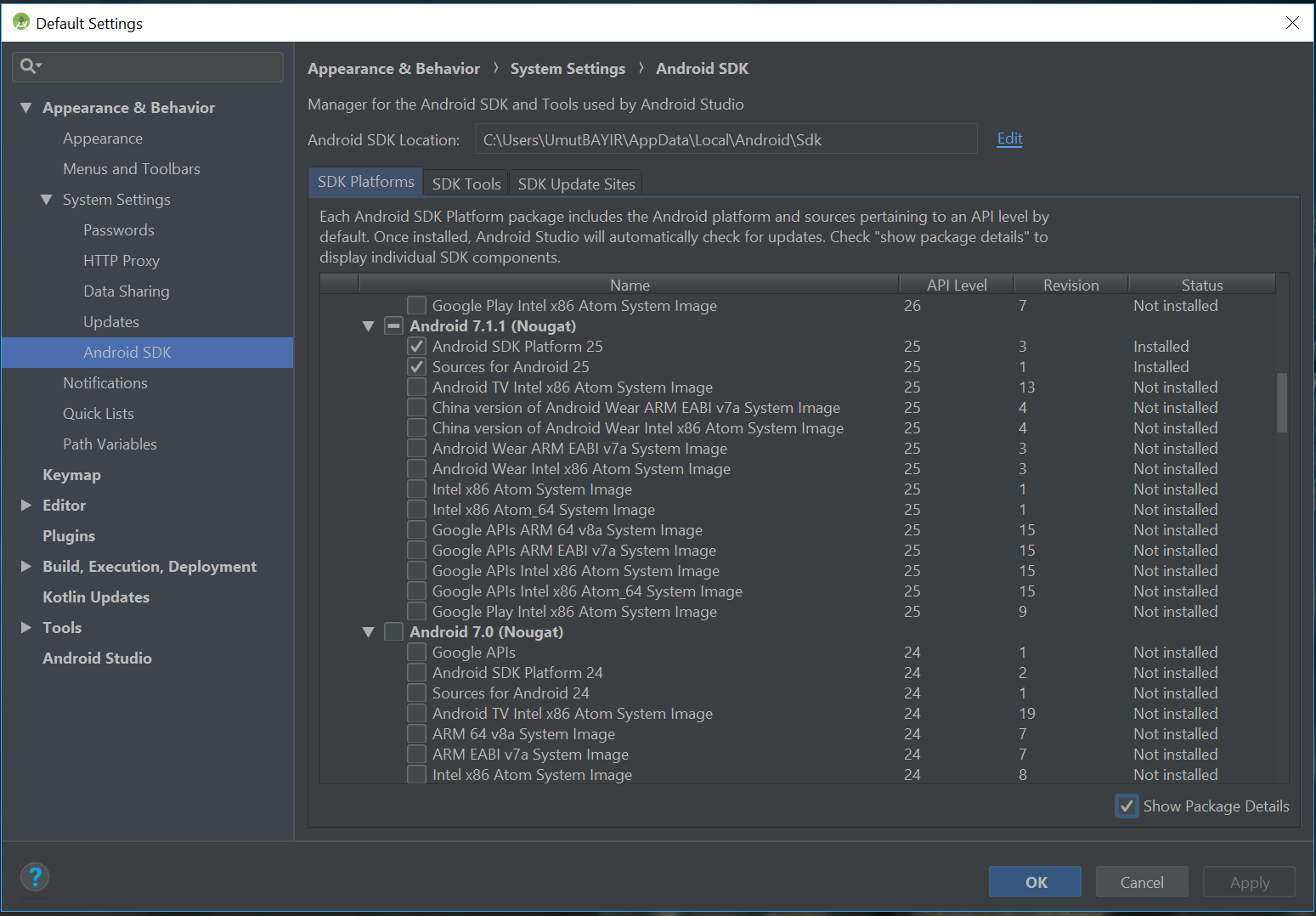Select SDK Platforms tab
This screenshot has width=1316, height=916.
365,182
